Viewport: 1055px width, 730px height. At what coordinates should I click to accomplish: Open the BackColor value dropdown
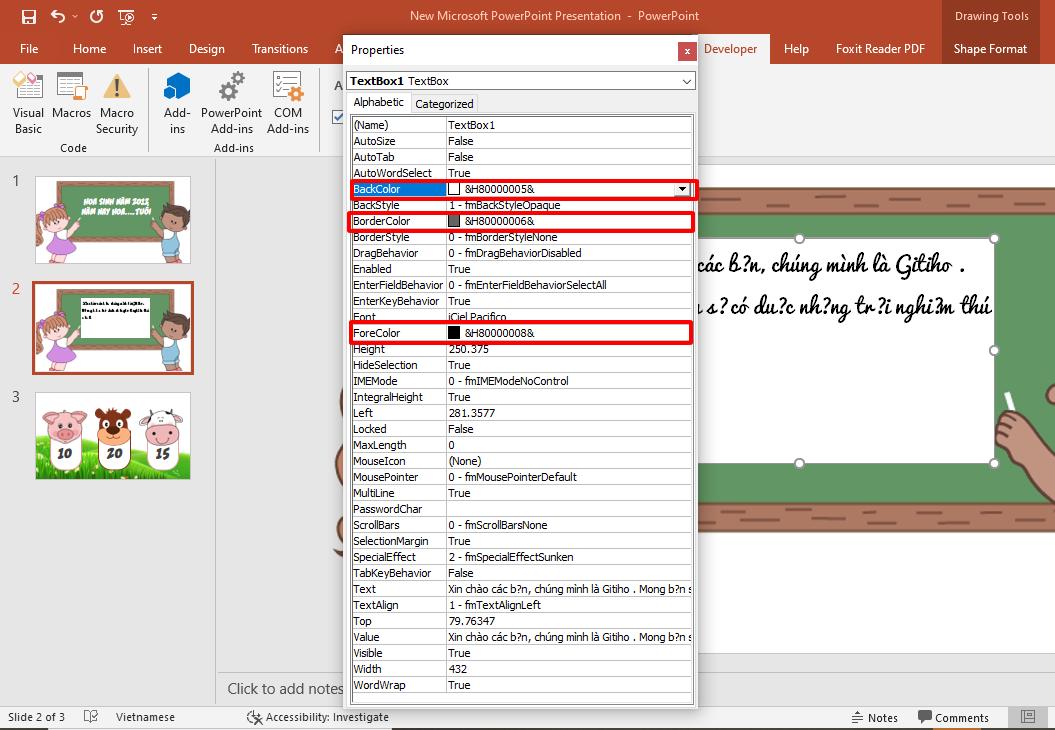[x=681, y=189]
